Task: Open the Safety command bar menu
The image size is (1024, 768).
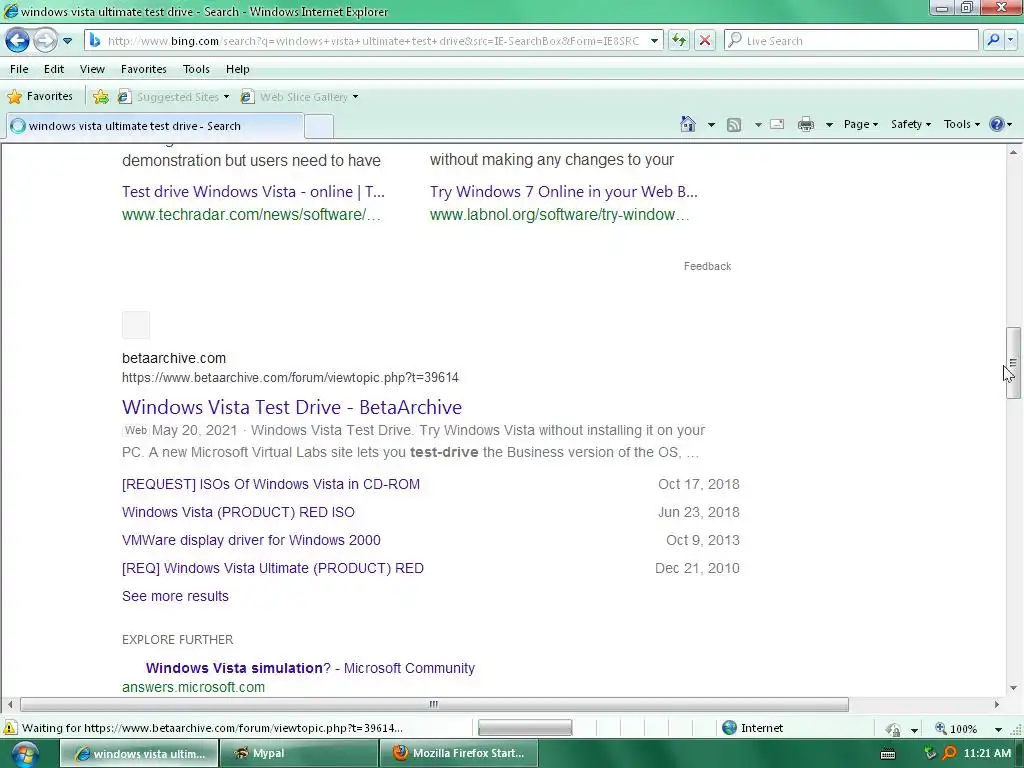Action: tap(910, 124)
